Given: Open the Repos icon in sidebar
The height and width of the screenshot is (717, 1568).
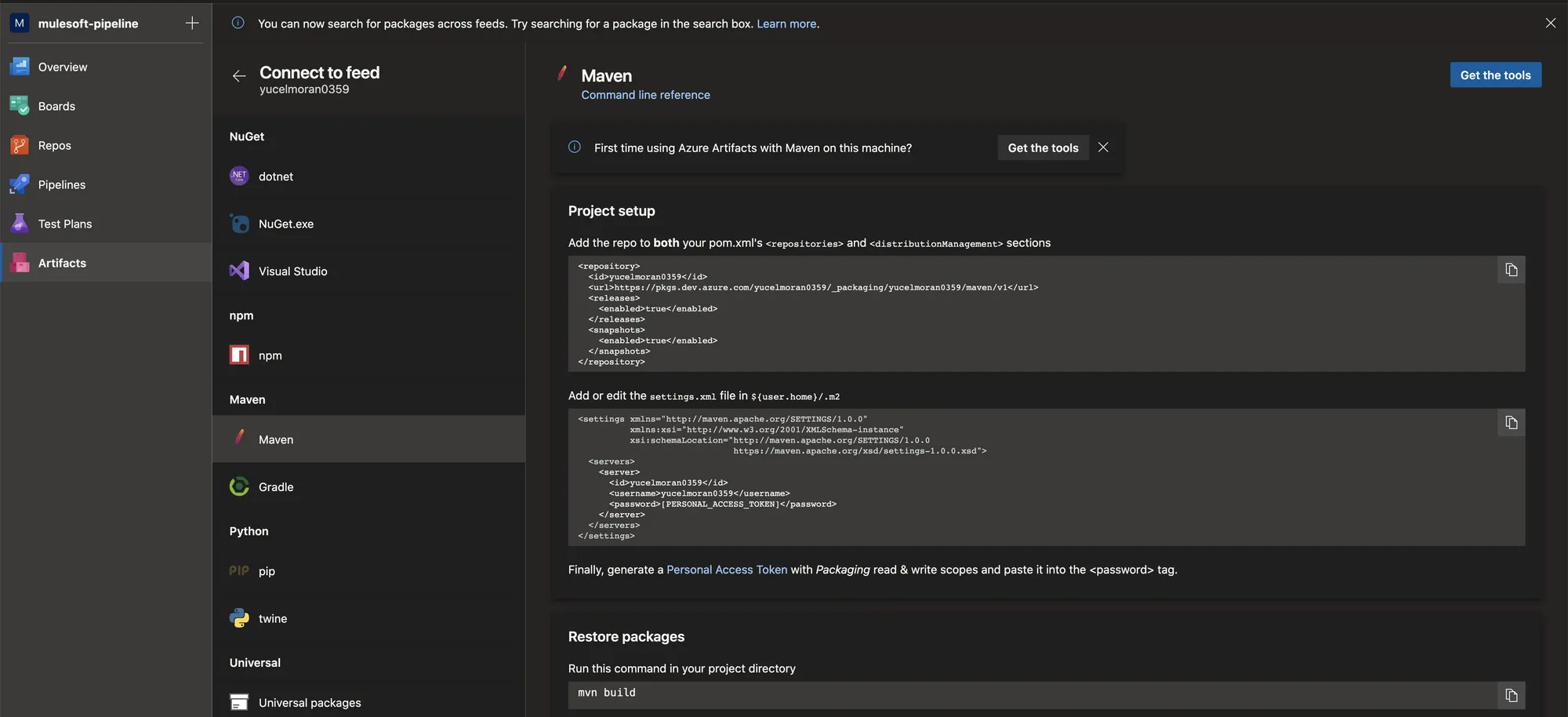Looking at the screenshot, I should point(20,145).
